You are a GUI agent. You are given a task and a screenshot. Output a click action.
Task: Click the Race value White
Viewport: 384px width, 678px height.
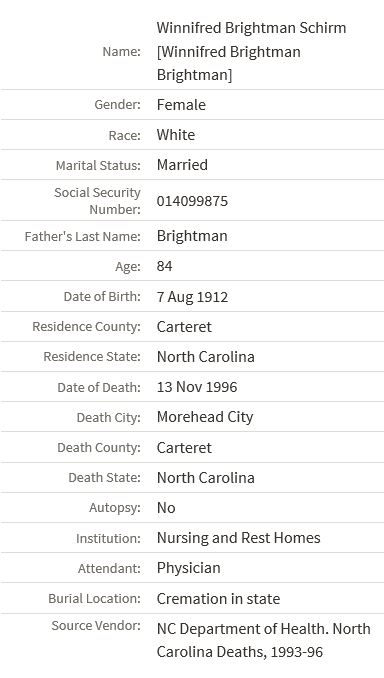click(x=176, y=134)
